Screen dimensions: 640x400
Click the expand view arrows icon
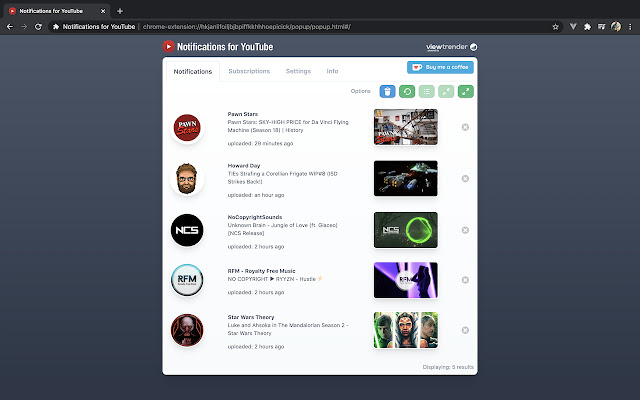click(x=466, y=91)
